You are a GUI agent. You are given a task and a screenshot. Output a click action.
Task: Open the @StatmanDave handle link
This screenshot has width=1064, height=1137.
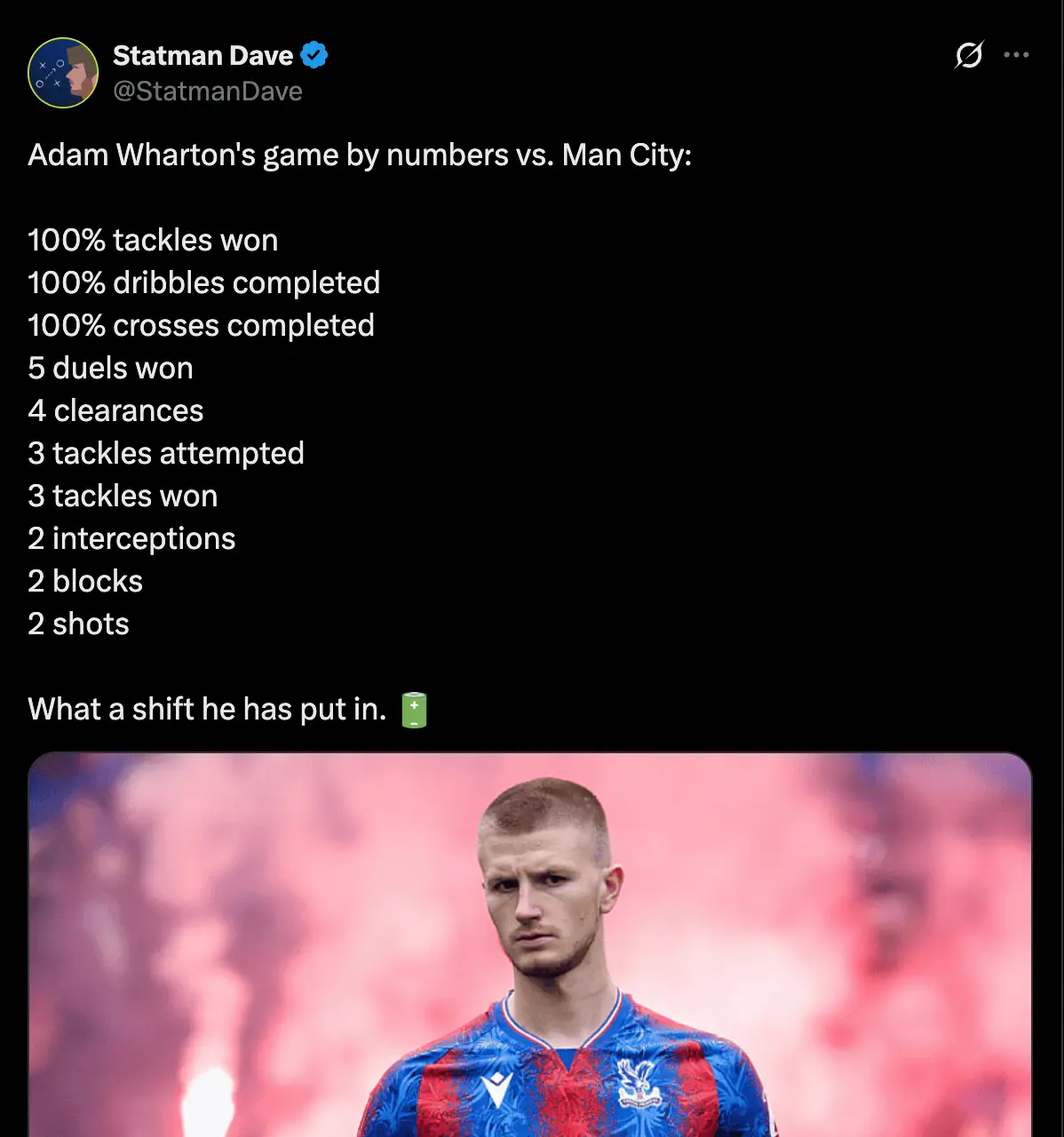(x=208, y=91)
